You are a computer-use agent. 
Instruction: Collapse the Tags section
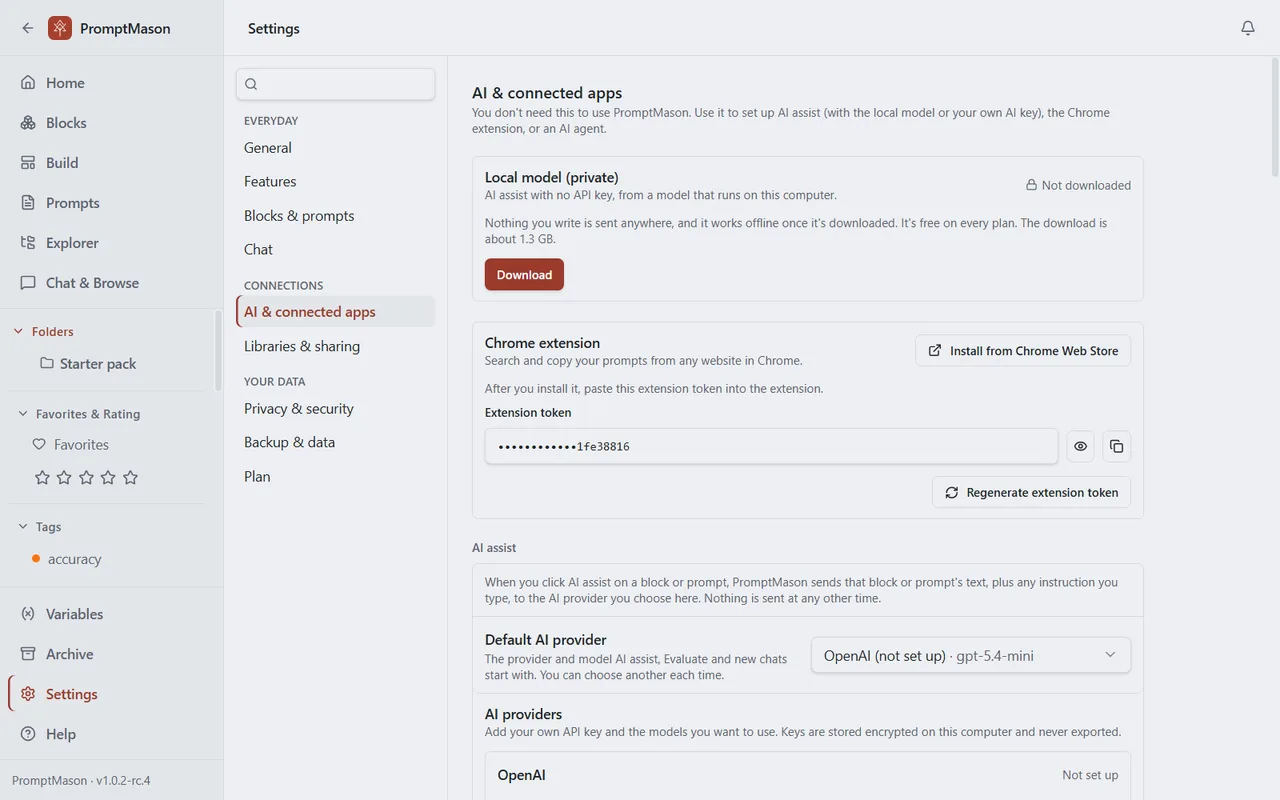pos(24,527)
